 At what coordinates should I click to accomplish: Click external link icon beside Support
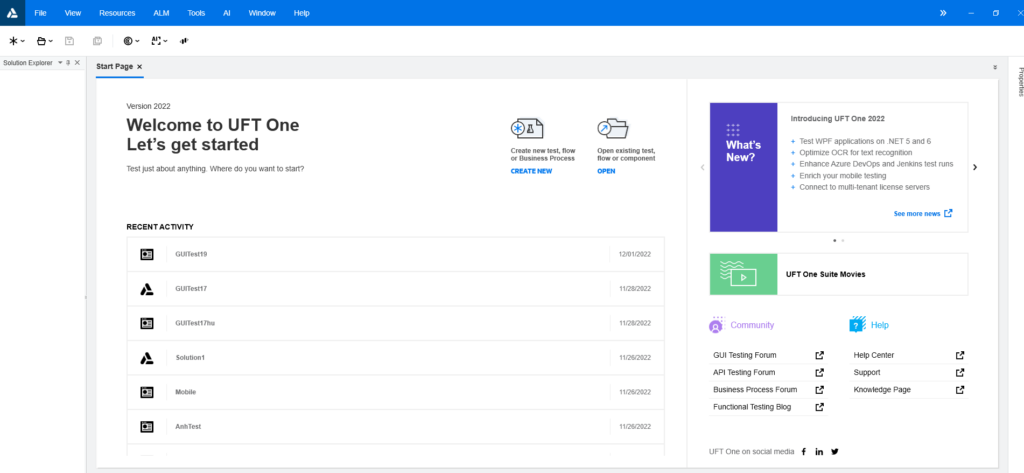[x=960, y=372]
